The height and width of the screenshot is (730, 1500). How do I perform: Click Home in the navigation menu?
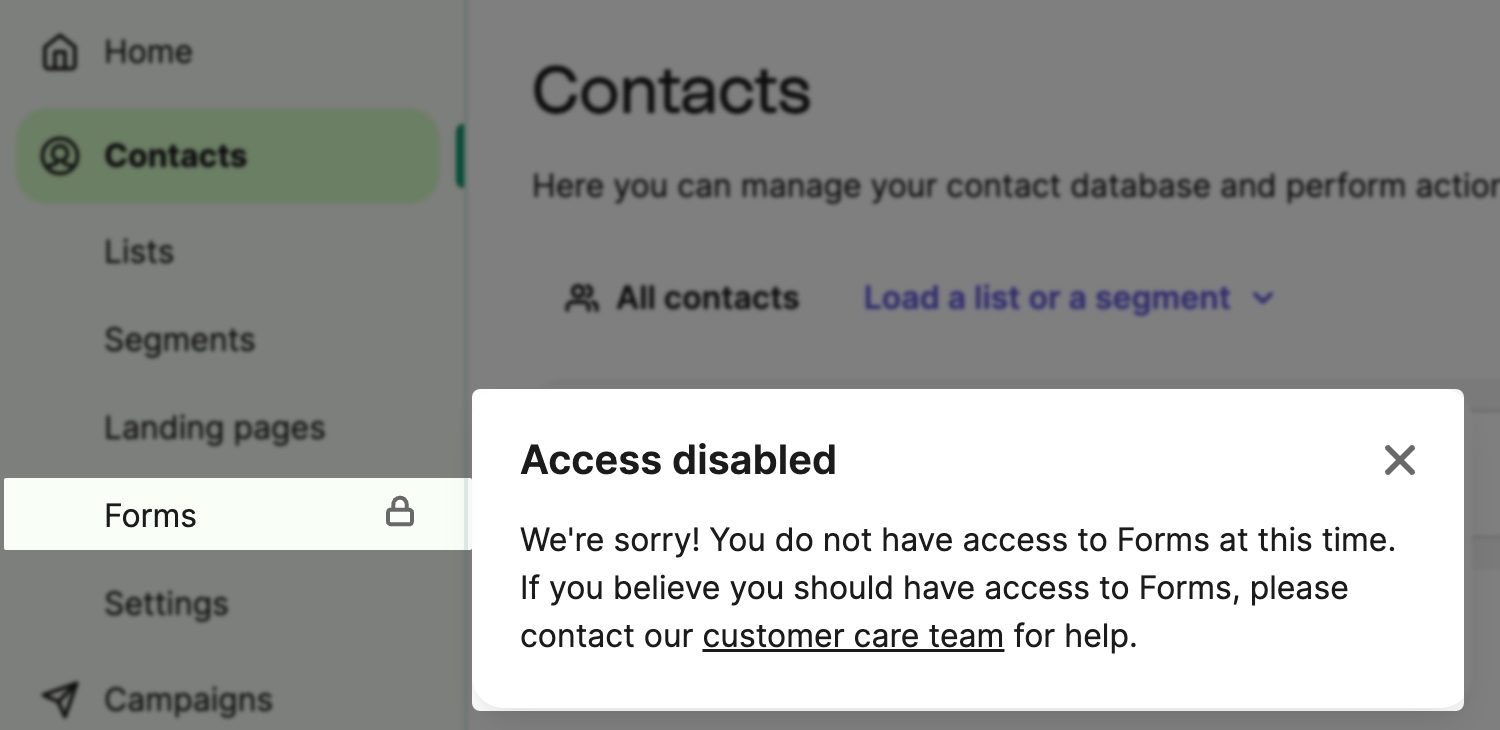tap(148, 52)
